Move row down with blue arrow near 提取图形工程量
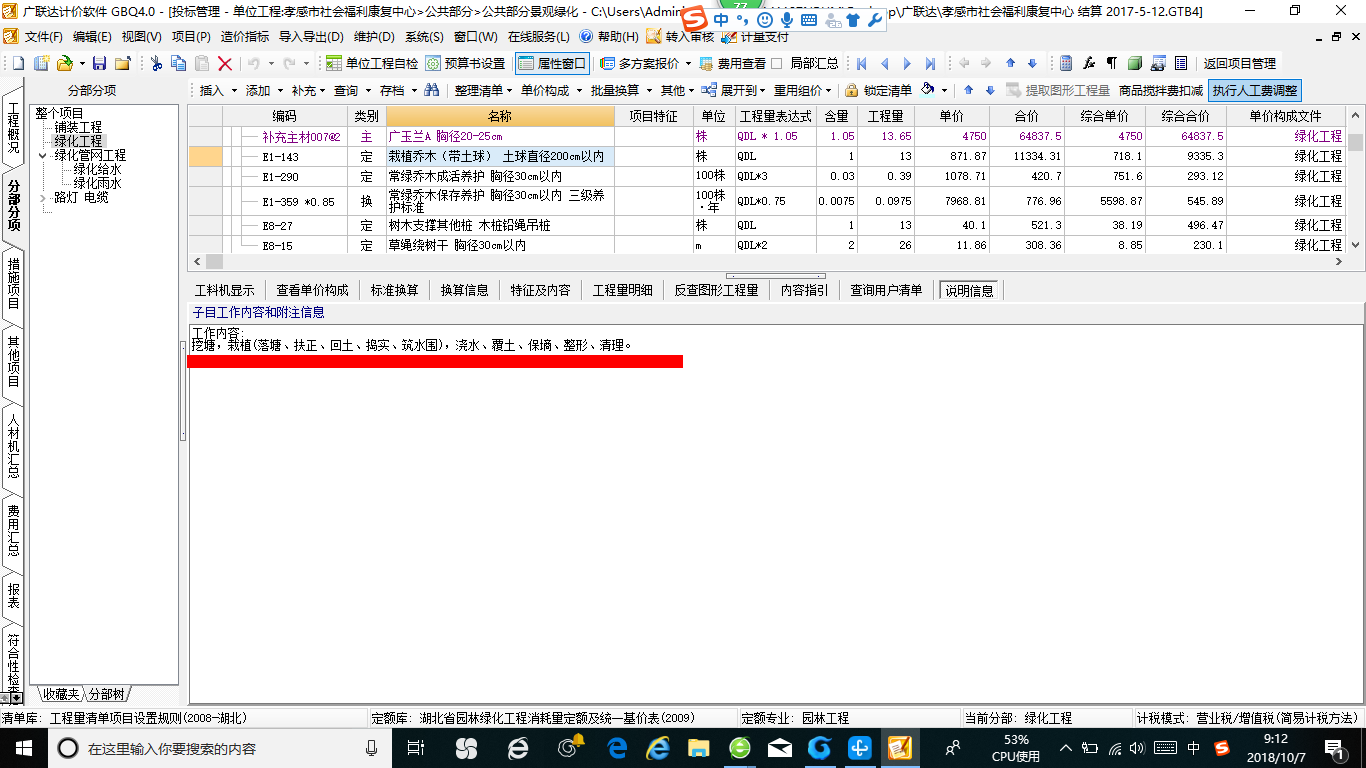The width and height of the screenshot is (1366, 768). tap(990, 90)
